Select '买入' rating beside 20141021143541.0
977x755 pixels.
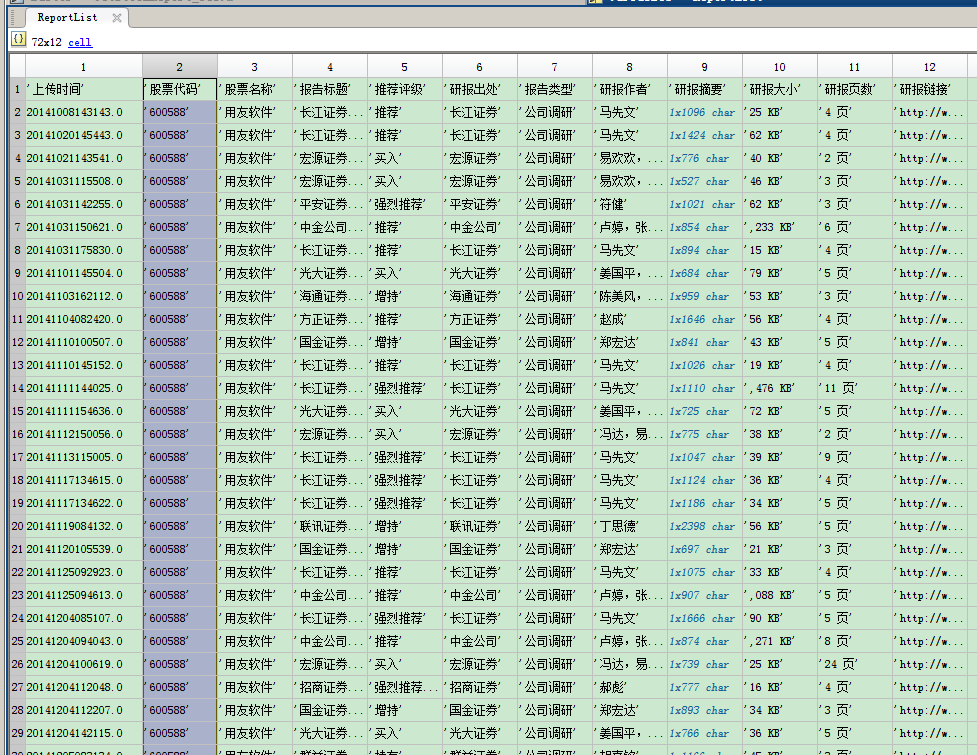pos(404,158)
